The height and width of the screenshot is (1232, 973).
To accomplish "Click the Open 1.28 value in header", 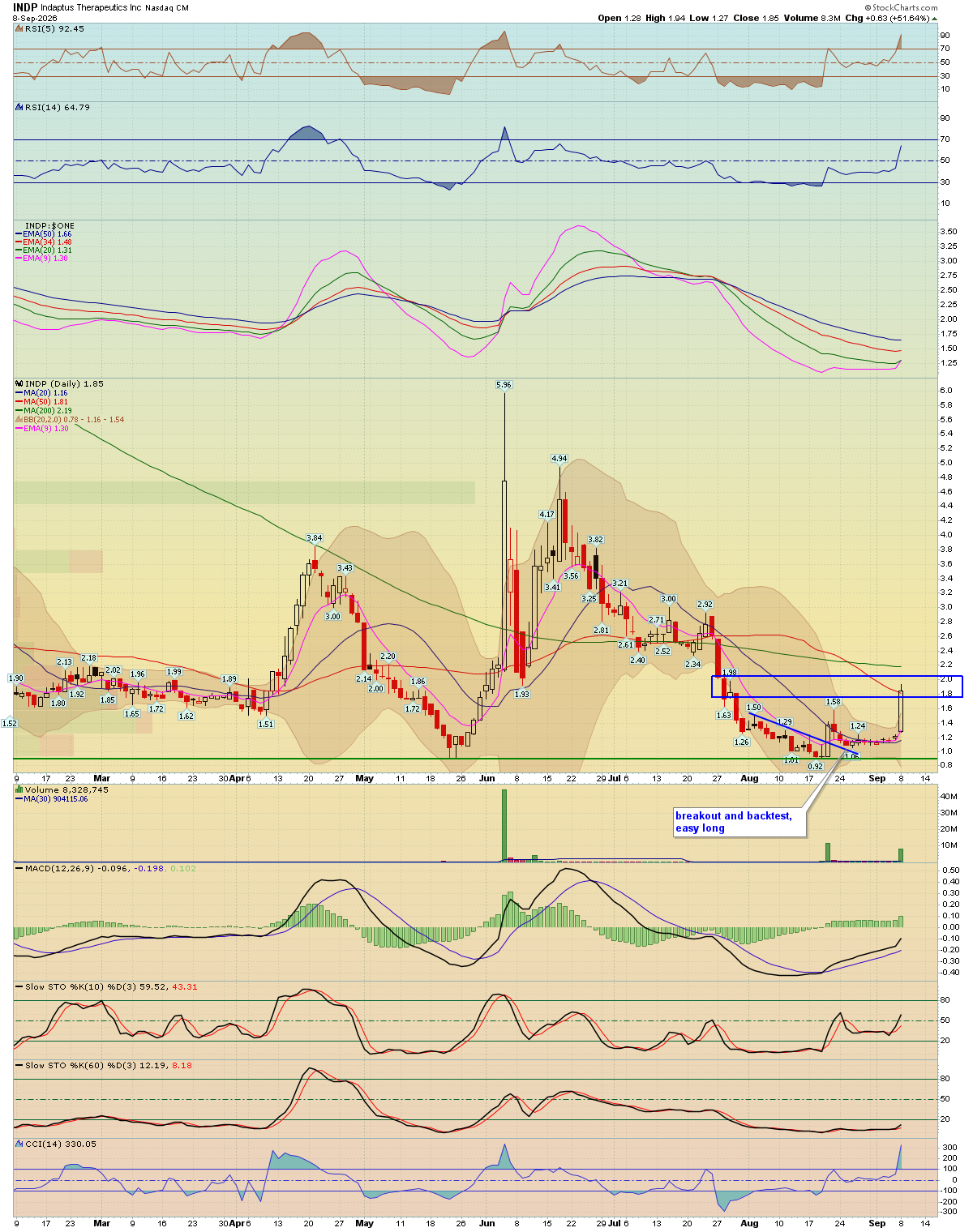I will [620, 18].
